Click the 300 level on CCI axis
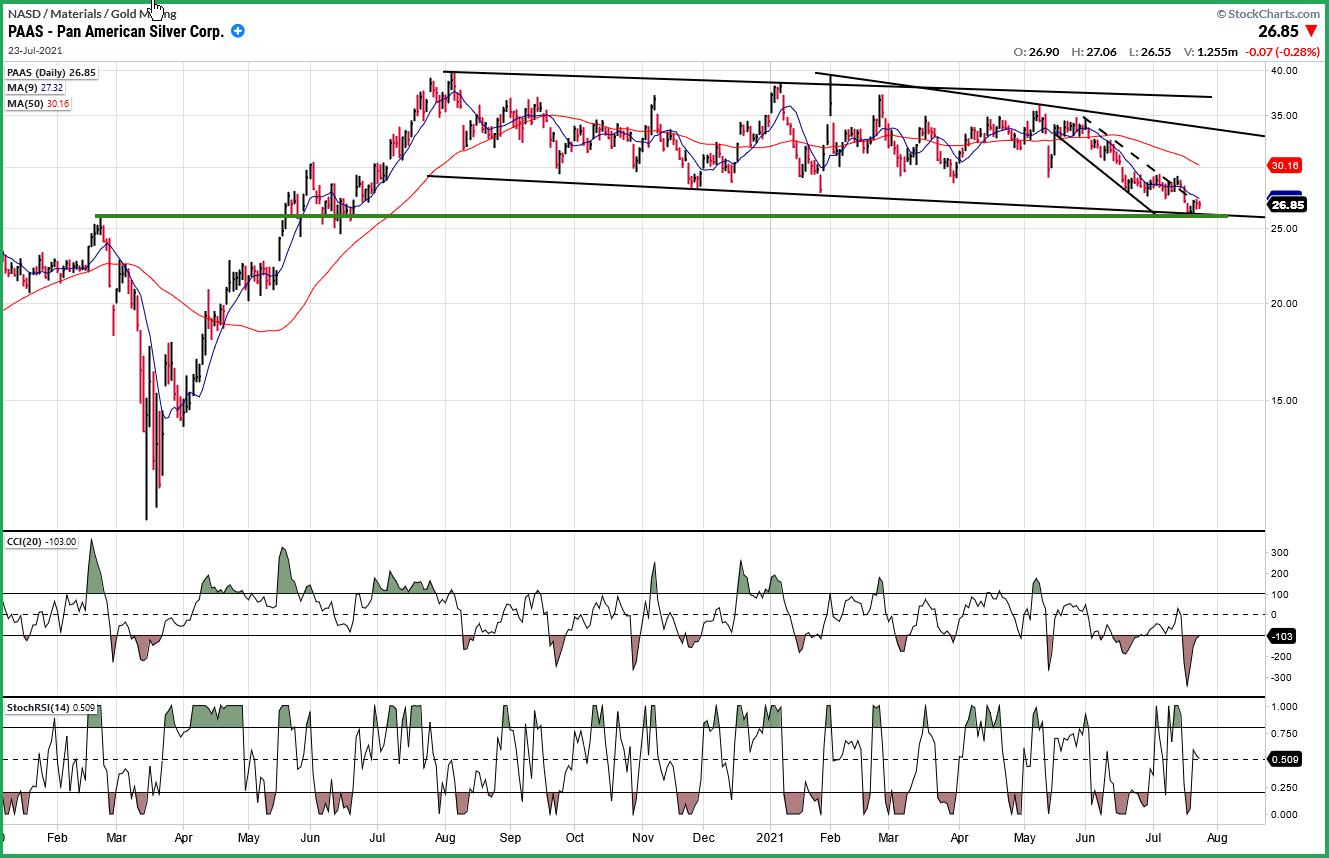 point(1280,553)
